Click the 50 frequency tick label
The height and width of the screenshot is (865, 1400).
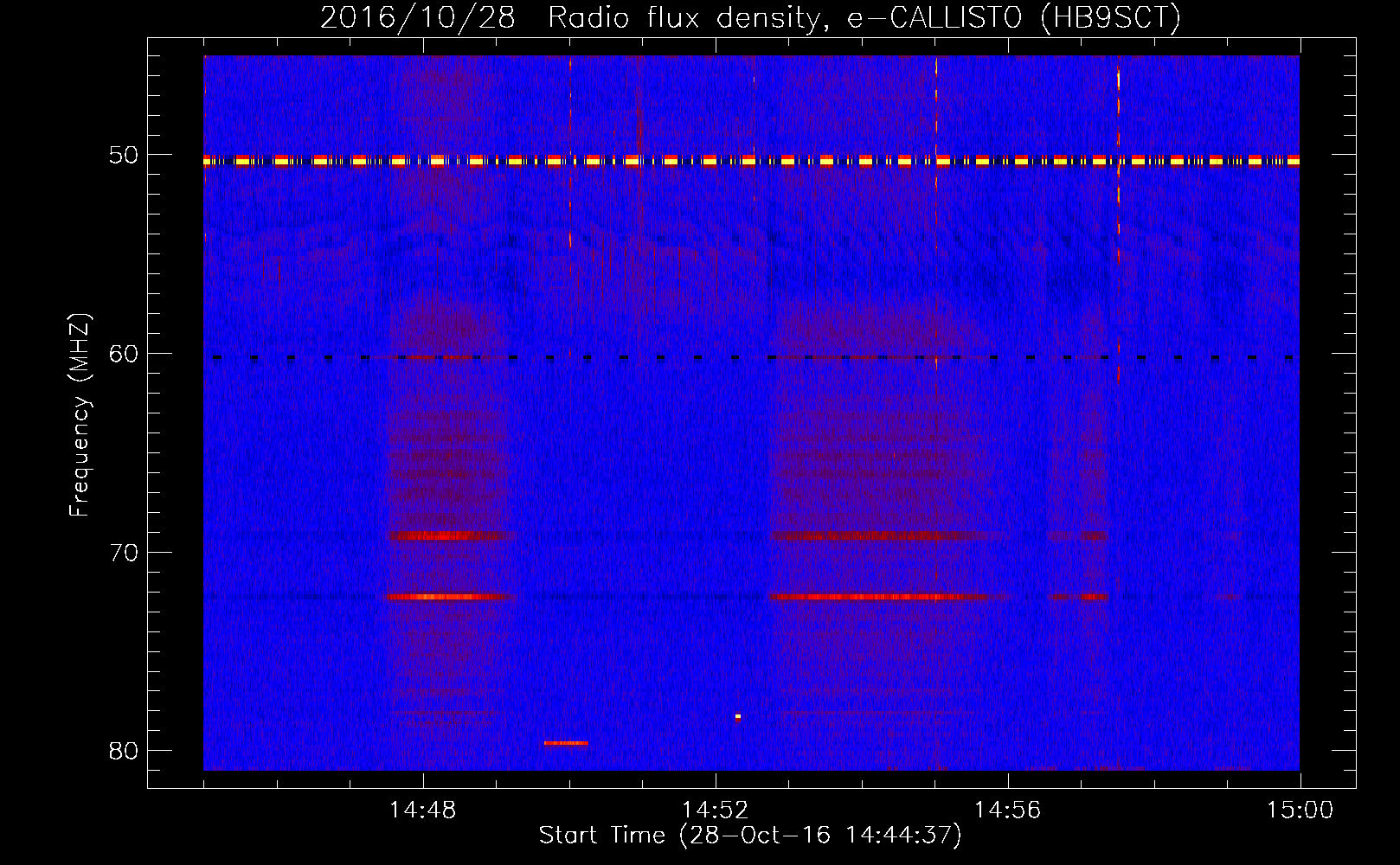tap(124, 156)
